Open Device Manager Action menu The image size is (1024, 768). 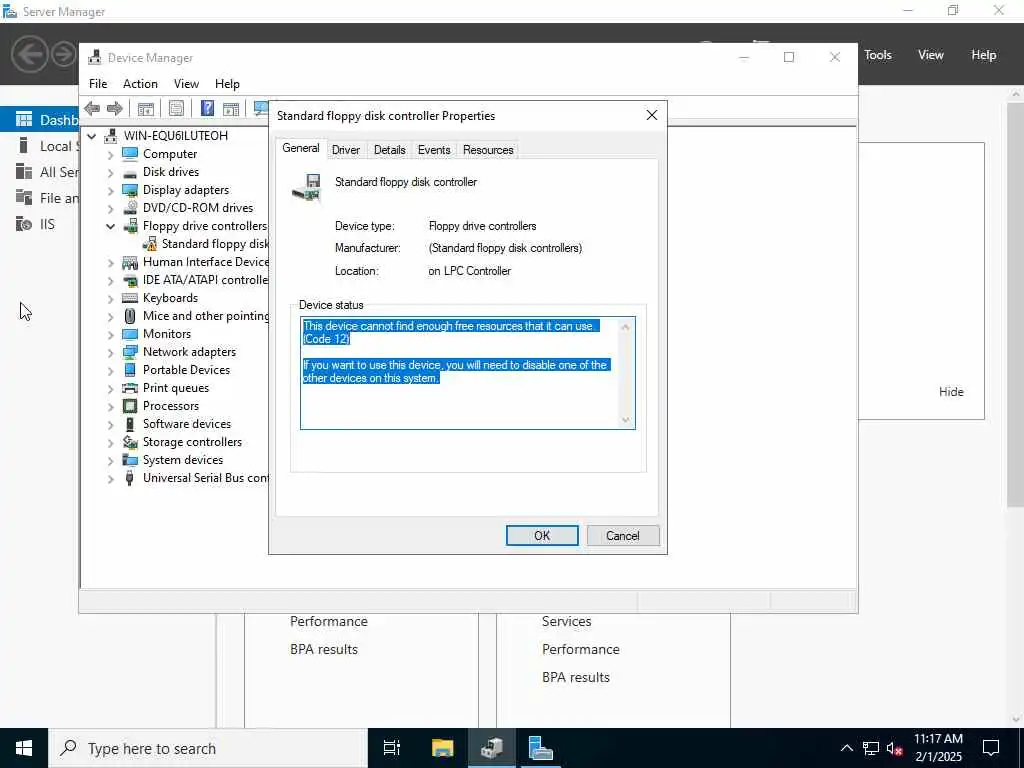click(x=140, y=84)
